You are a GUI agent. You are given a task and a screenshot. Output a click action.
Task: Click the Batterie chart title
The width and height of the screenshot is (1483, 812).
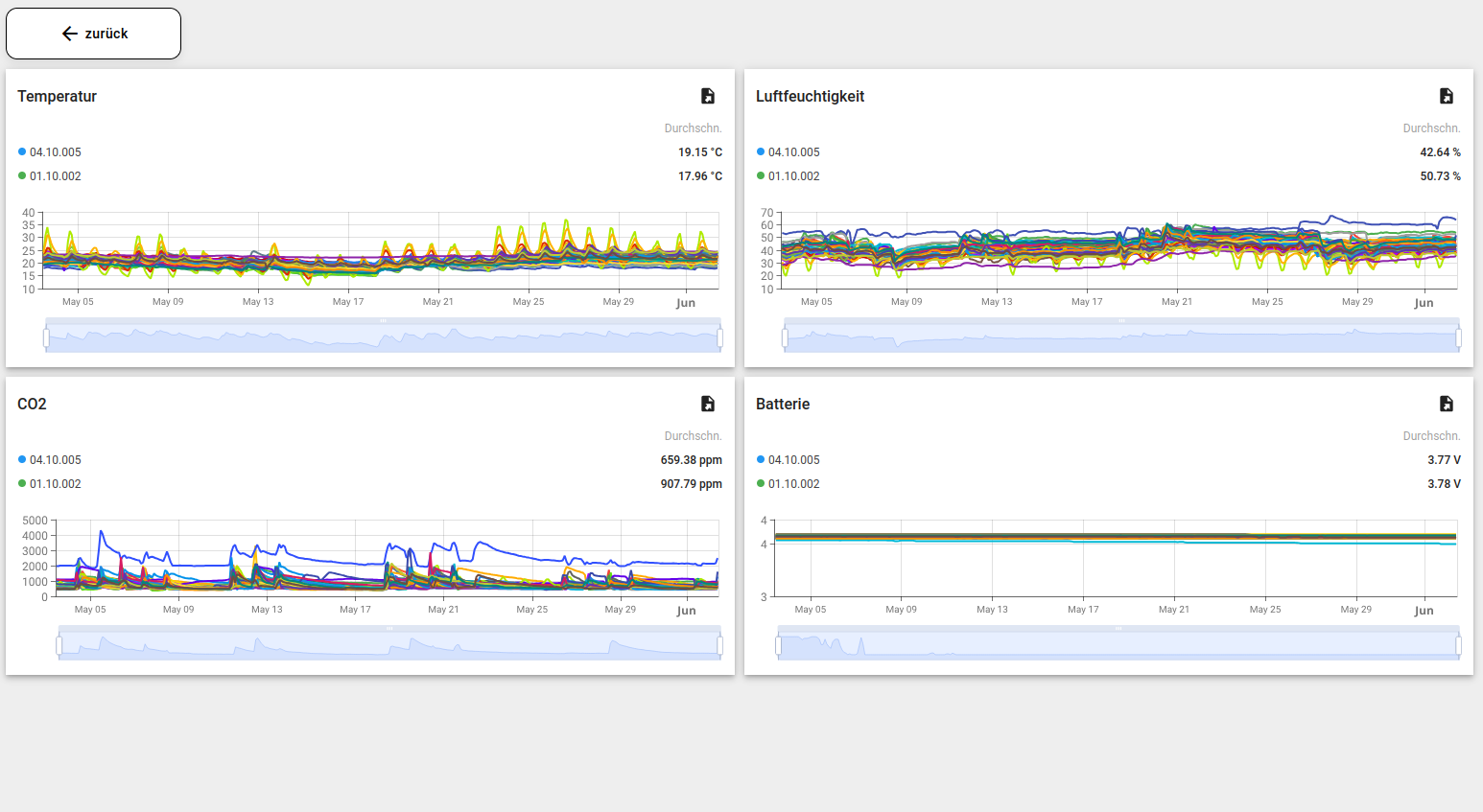coord(783,404)
